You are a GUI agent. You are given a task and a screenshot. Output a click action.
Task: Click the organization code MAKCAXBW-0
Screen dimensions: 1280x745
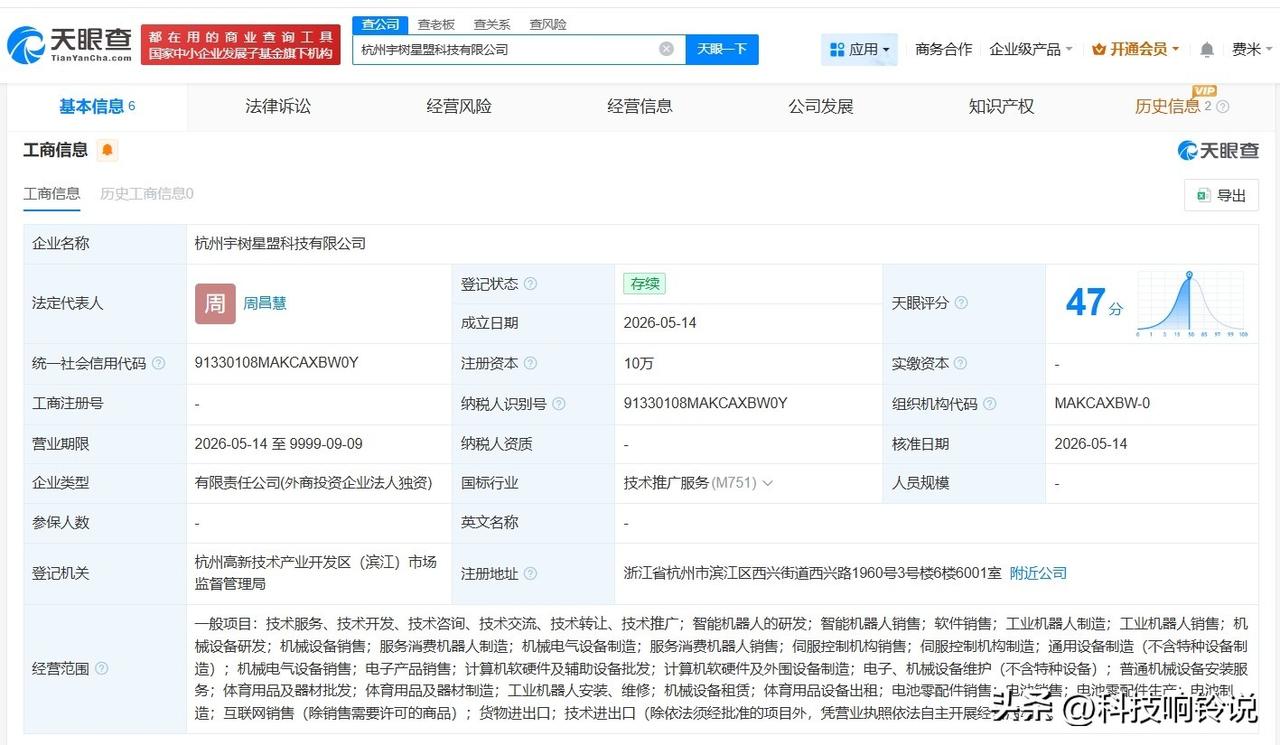pos(1102,404)
